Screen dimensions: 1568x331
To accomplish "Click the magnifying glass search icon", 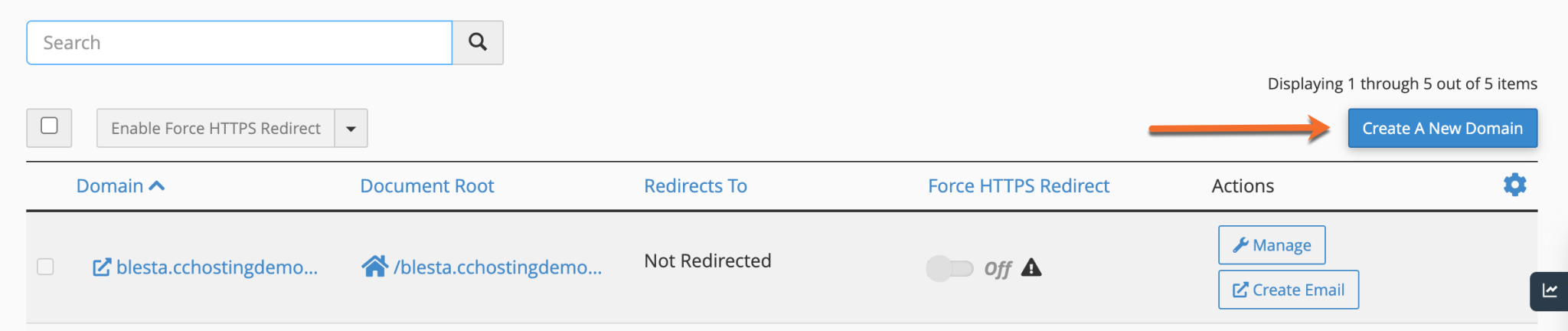I will (x=478, y=42).
